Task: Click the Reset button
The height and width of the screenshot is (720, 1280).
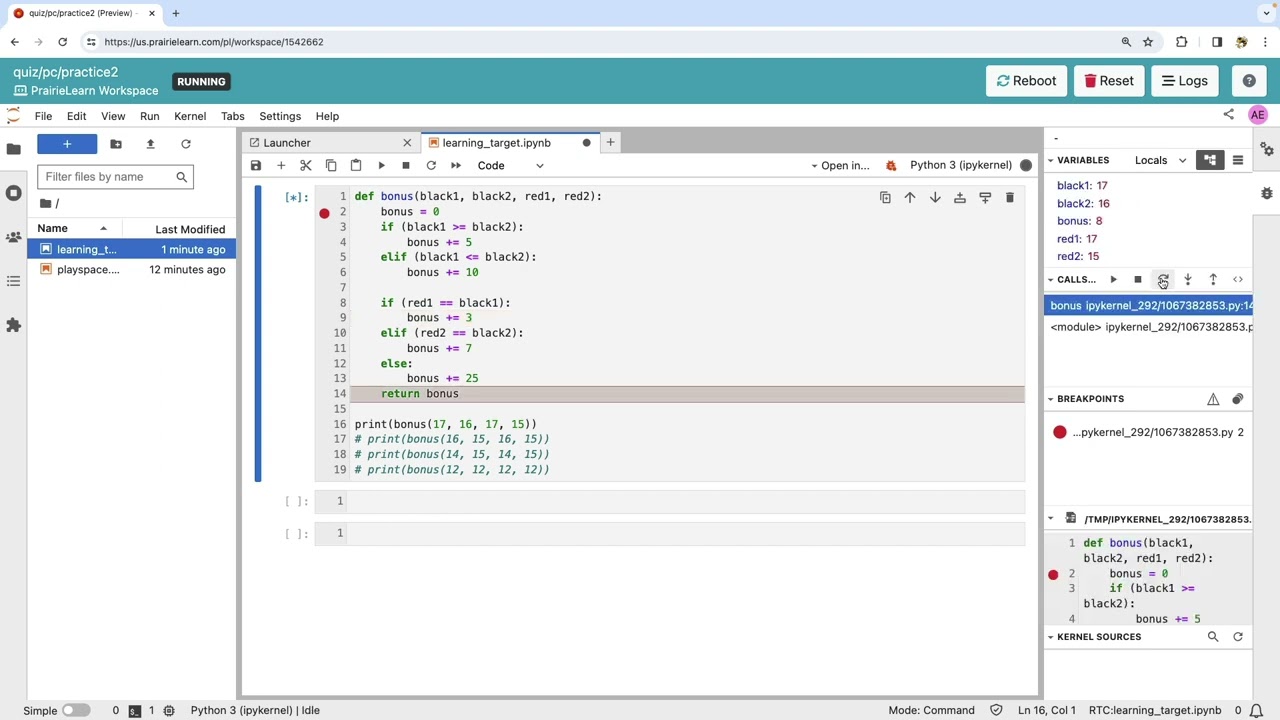Action: tap(1109, 81)
